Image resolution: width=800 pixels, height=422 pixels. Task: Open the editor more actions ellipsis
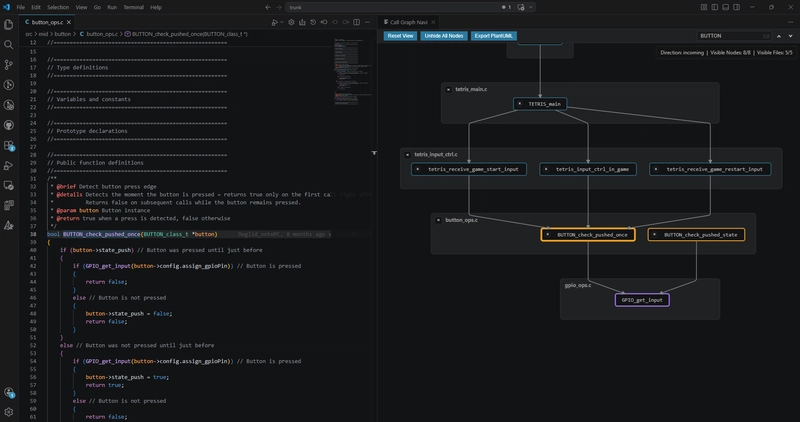coord(367,22)
